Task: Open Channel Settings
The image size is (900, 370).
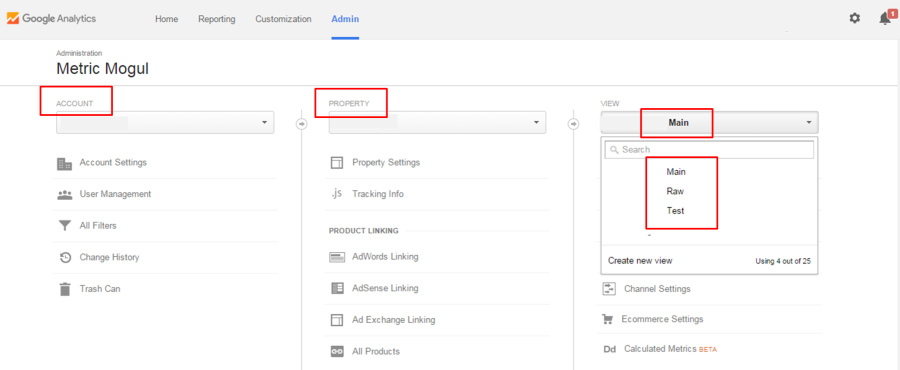Action: pos(657,289)
